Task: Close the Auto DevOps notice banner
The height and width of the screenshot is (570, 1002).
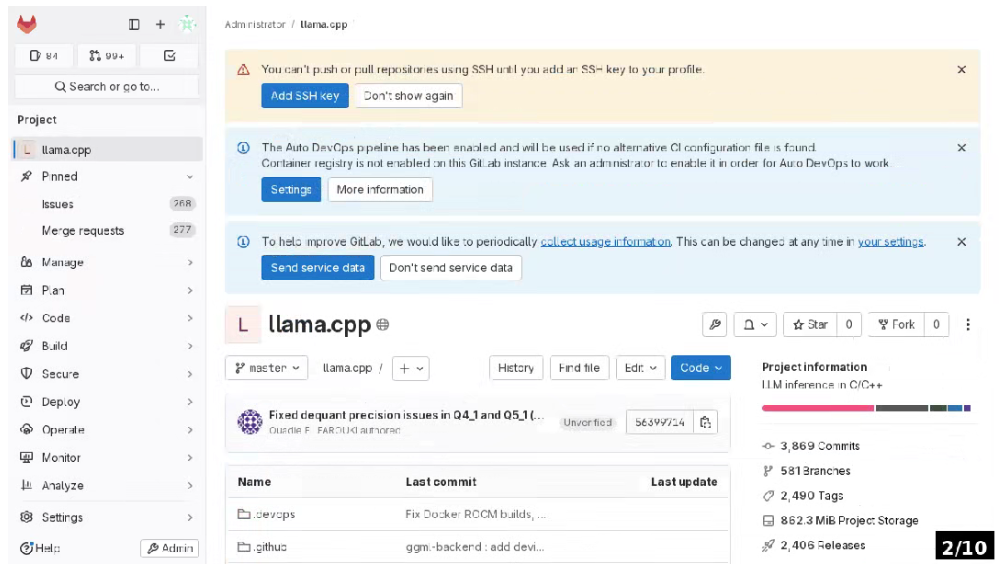Action: pos(961,148)
